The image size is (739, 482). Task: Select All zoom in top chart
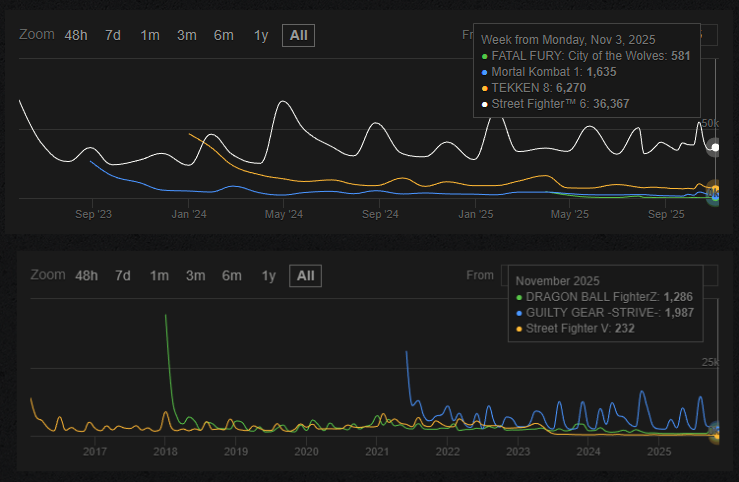298,35
